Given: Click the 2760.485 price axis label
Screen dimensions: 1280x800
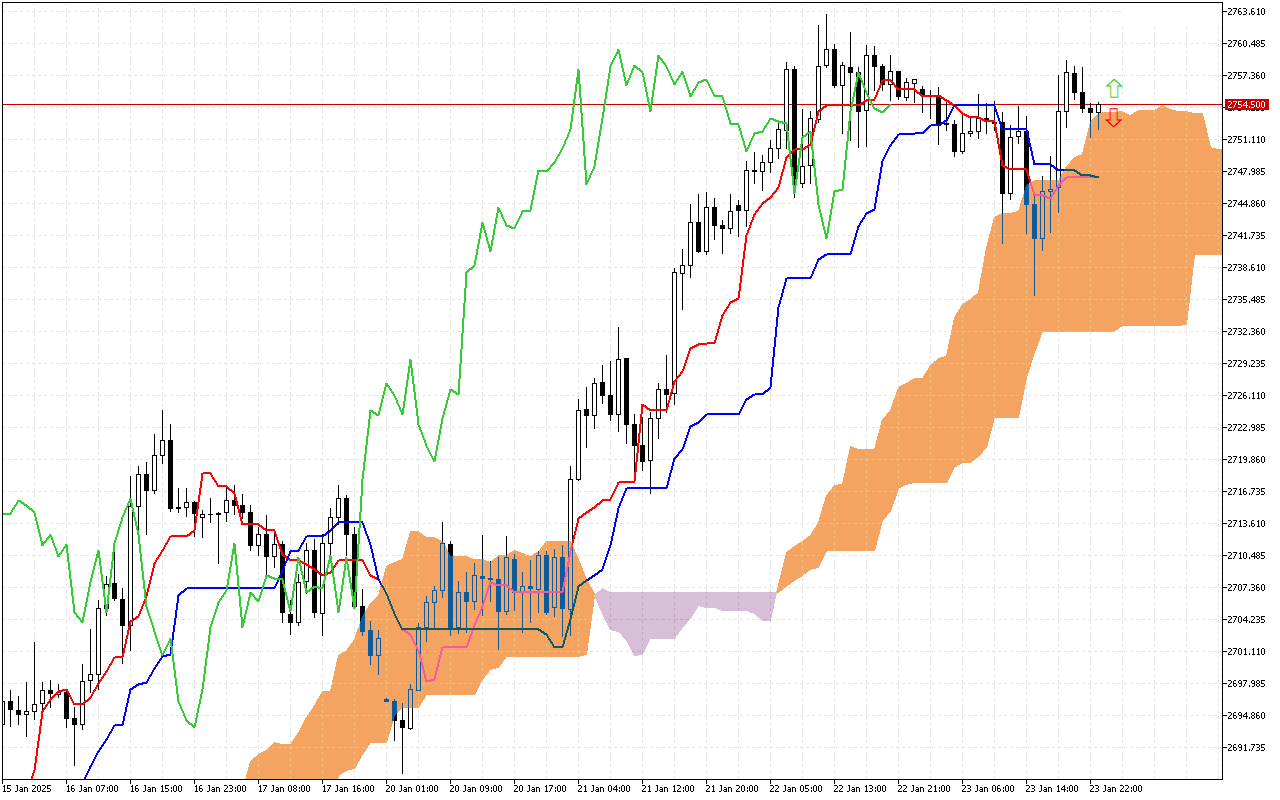Looking at the screenshot, I should (1247, 44).
